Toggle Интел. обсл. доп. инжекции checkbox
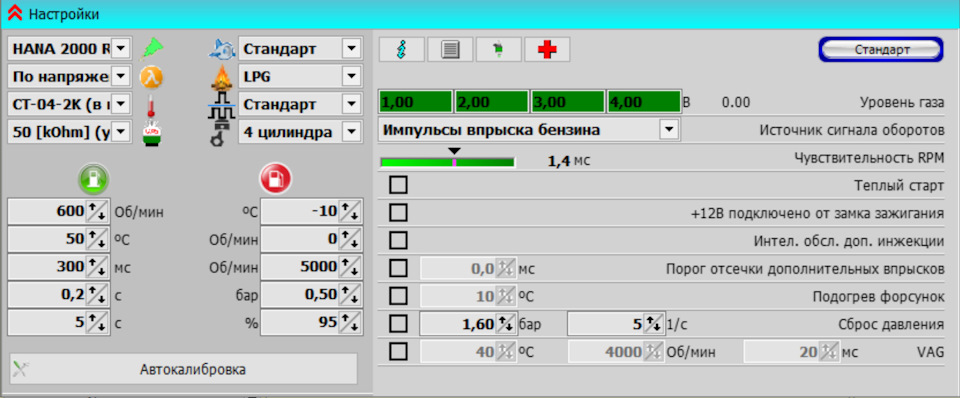 pyautogui.click(x=398, y=240)
